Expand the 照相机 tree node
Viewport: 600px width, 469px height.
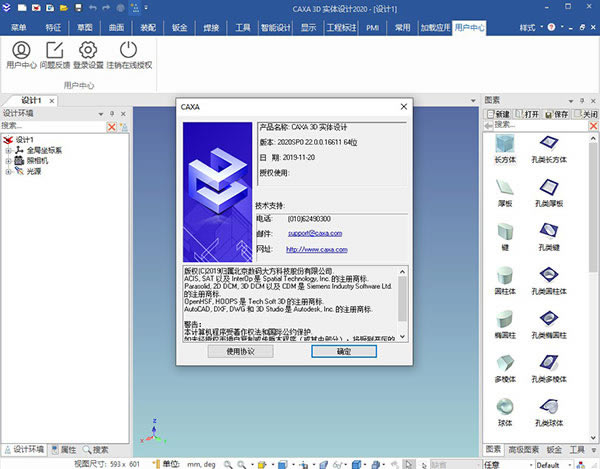point(7,161)
